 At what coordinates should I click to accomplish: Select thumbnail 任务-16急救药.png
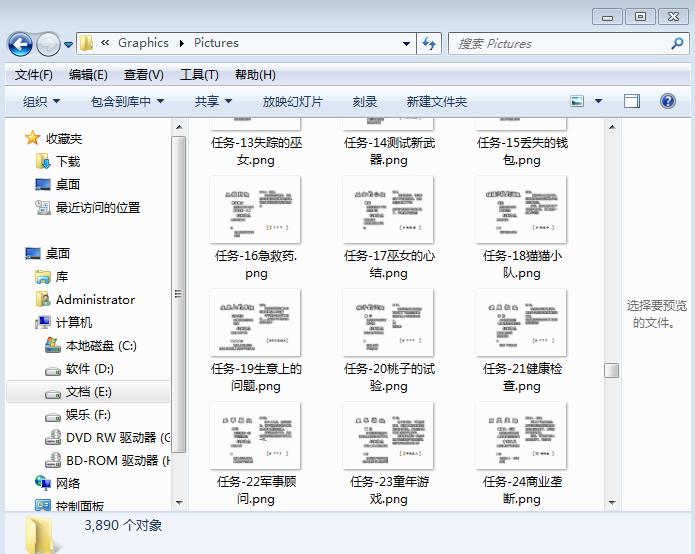(x=256, y=210)
